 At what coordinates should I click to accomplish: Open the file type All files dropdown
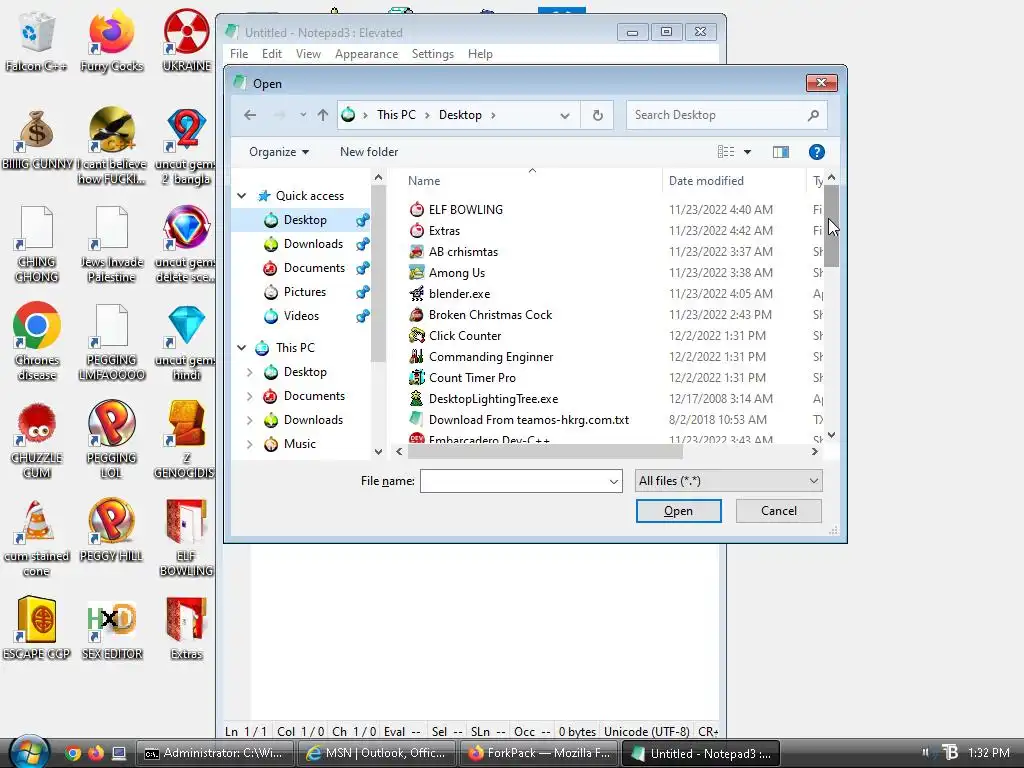click(x=728, y=481)
